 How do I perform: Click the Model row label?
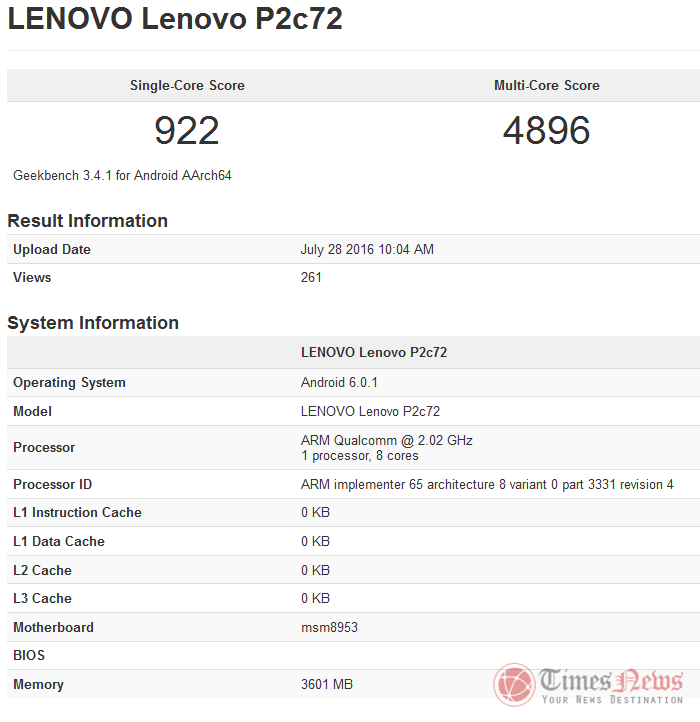tap(32, 411)
